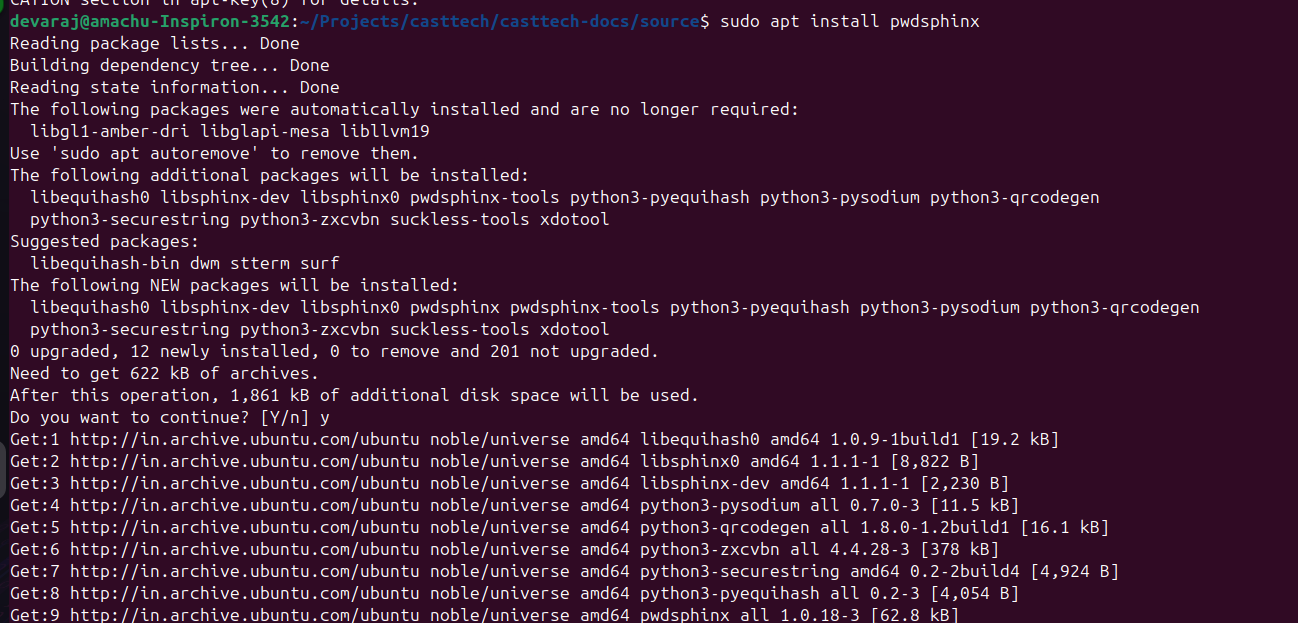Click the small handle at the left window edge
The image size is (1298, 623).
pyautogui.click(x=3, y=461)
